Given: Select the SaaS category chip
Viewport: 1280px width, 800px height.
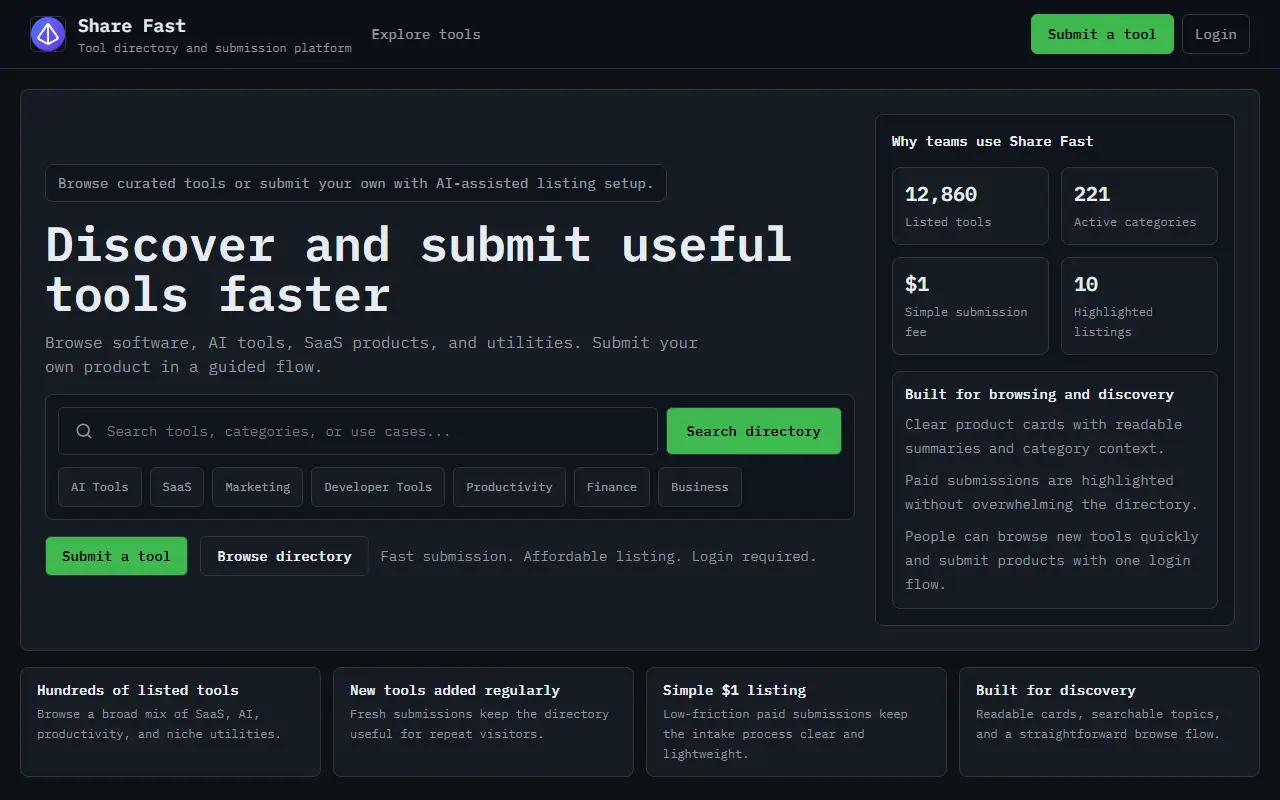Looking at the screenshot, I should [177, 487].
